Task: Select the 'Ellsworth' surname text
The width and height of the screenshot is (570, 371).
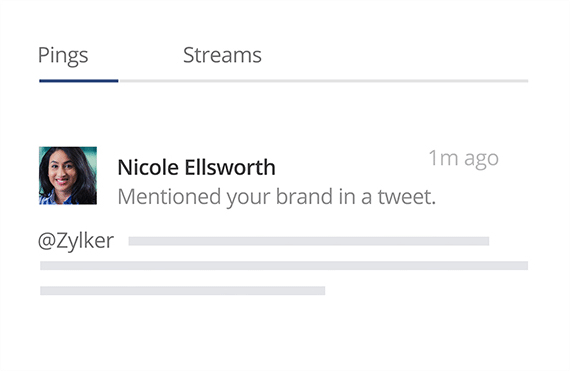Action: tap(230, 167)
